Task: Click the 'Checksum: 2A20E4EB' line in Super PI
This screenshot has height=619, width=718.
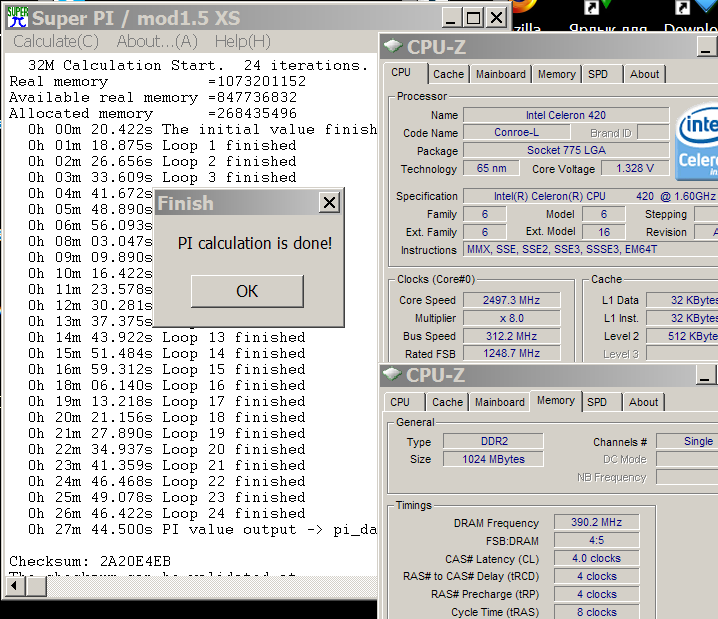Action: 90,561
